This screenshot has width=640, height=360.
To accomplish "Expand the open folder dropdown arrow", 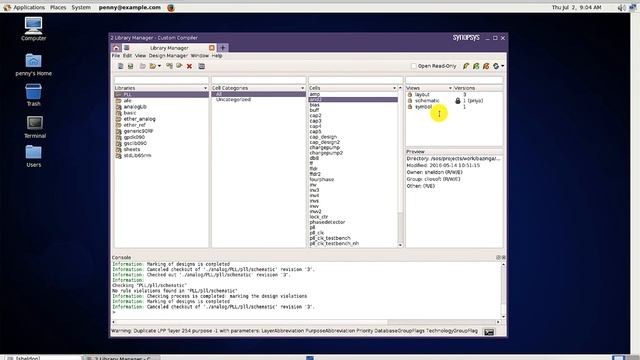I will point(159,66).
